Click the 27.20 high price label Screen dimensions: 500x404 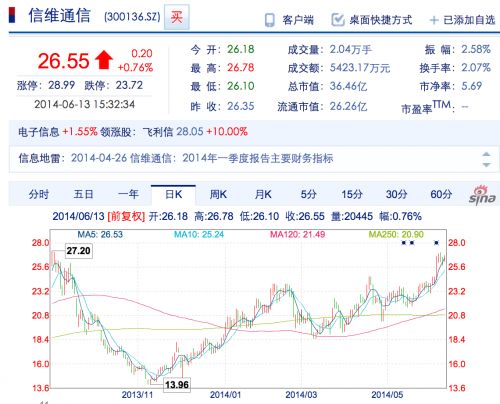78,251
